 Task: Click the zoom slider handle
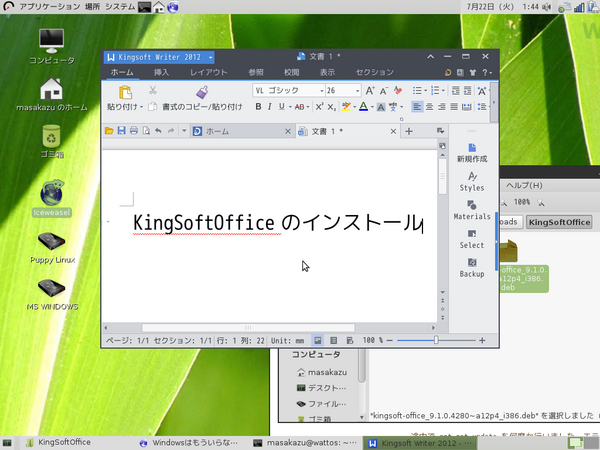pos(436,340)
